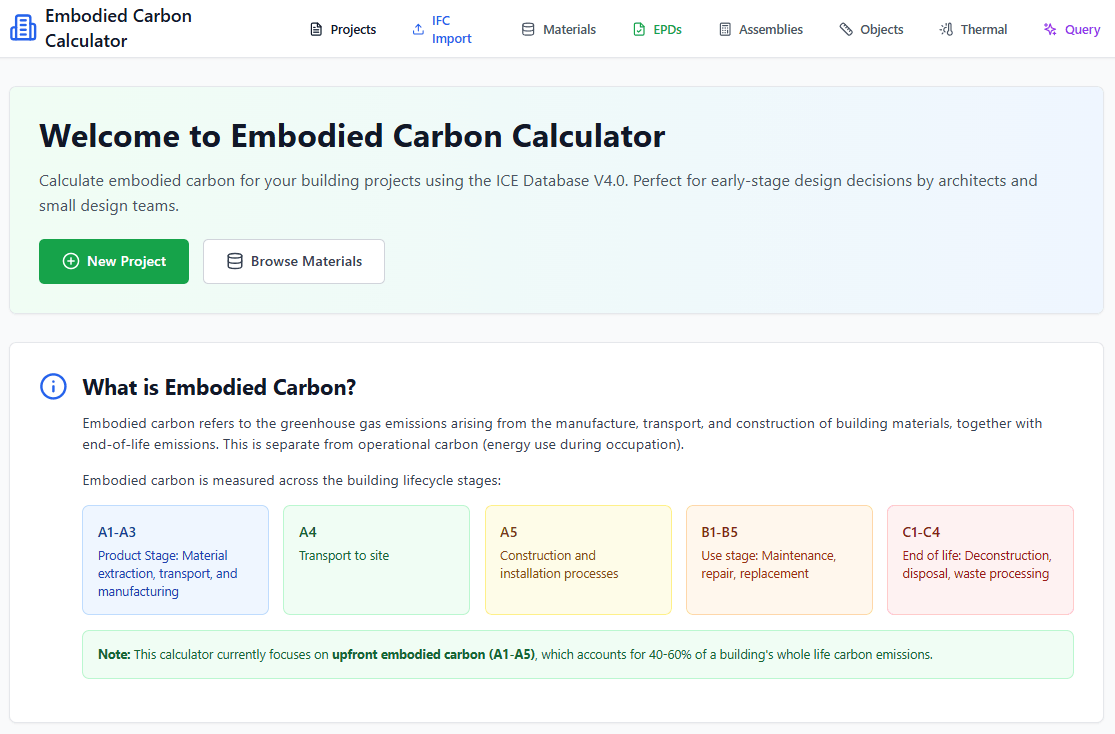Click the EPDs green file icon
This screenshot has height=734, width=1115.
[x=639, y=30]
